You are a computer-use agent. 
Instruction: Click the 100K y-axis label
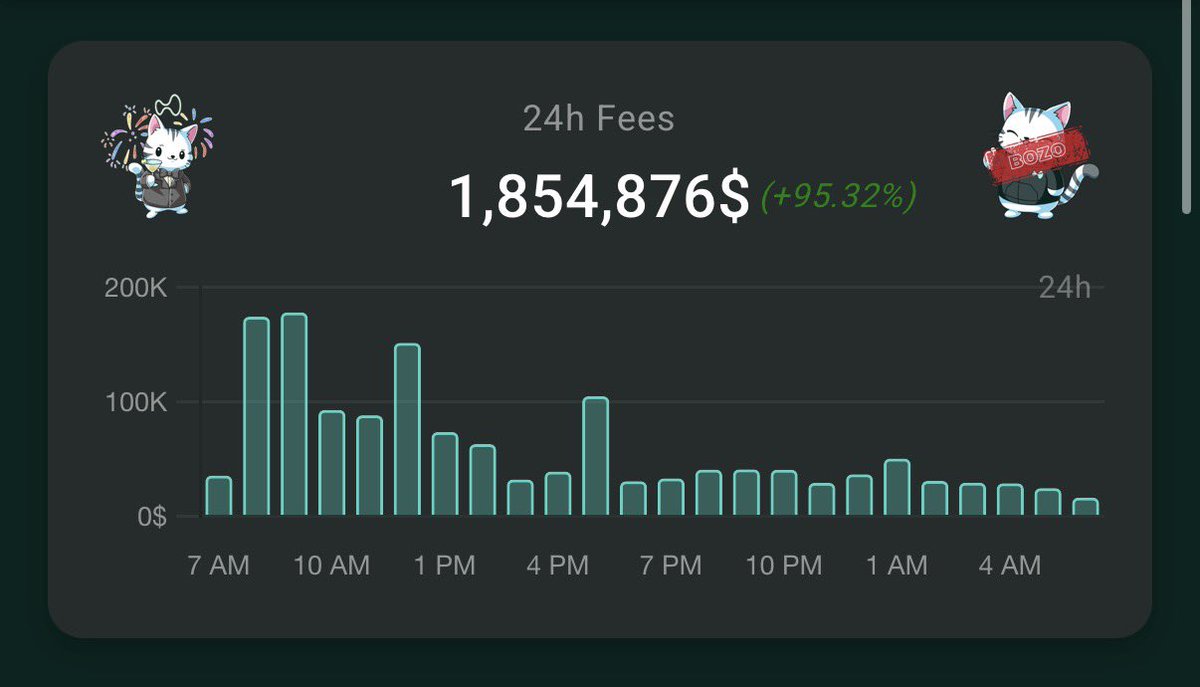tap(136, 403)
